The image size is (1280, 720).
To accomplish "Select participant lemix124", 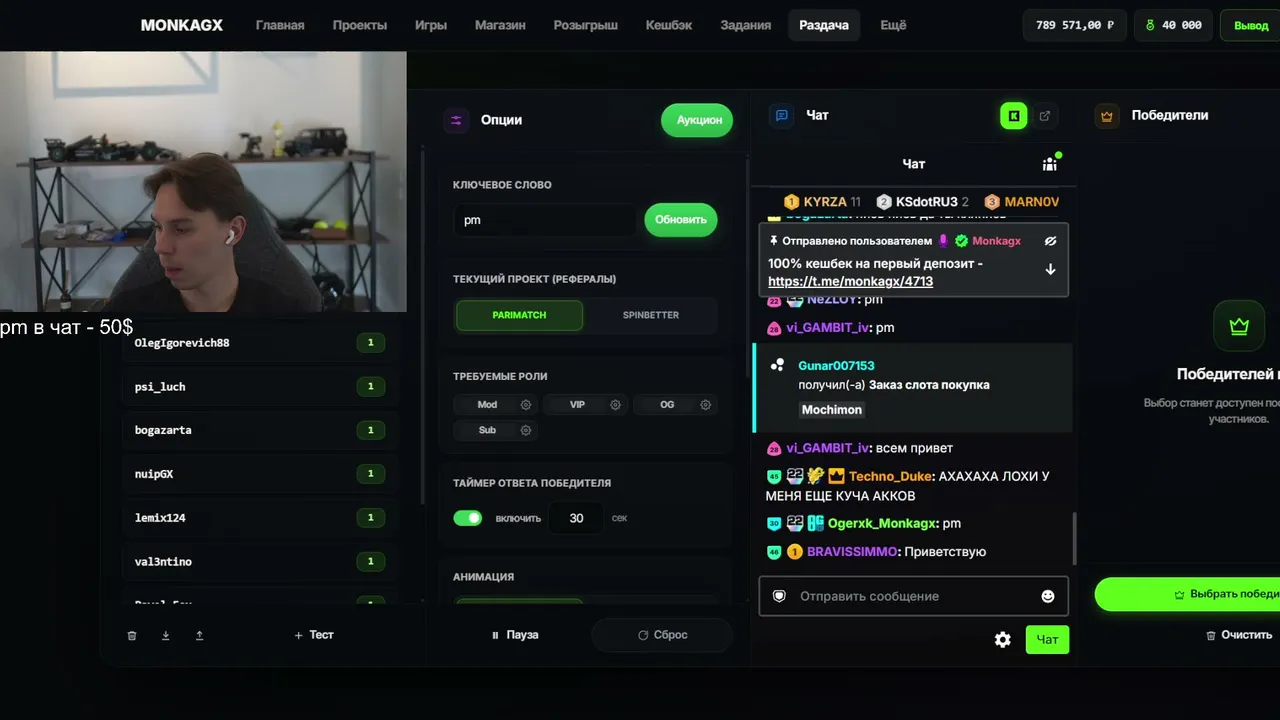I will pyautogui.click(x=258, y=518).
